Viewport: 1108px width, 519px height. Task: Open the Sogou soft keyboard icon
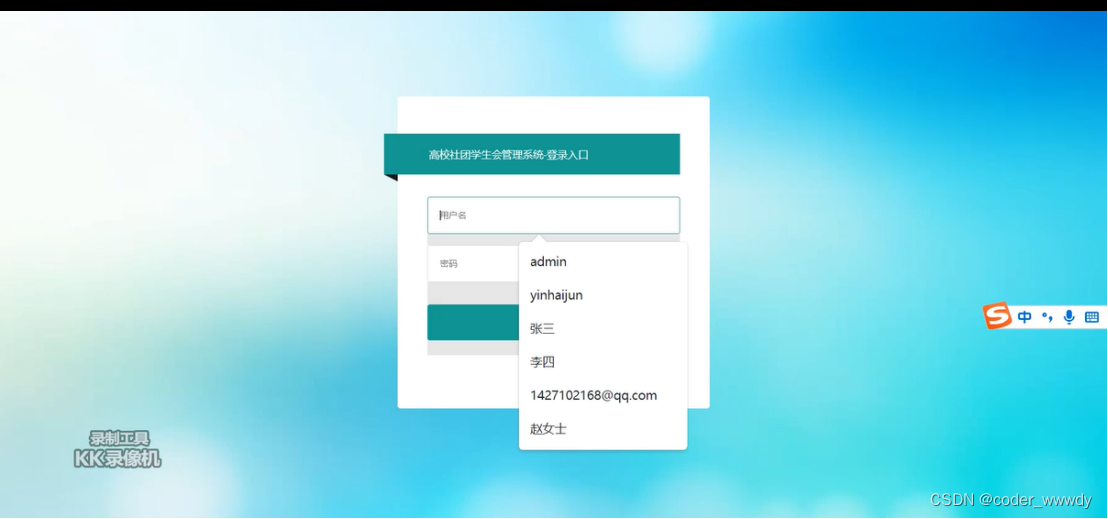pyautogui.click(x=1092, y=317)
